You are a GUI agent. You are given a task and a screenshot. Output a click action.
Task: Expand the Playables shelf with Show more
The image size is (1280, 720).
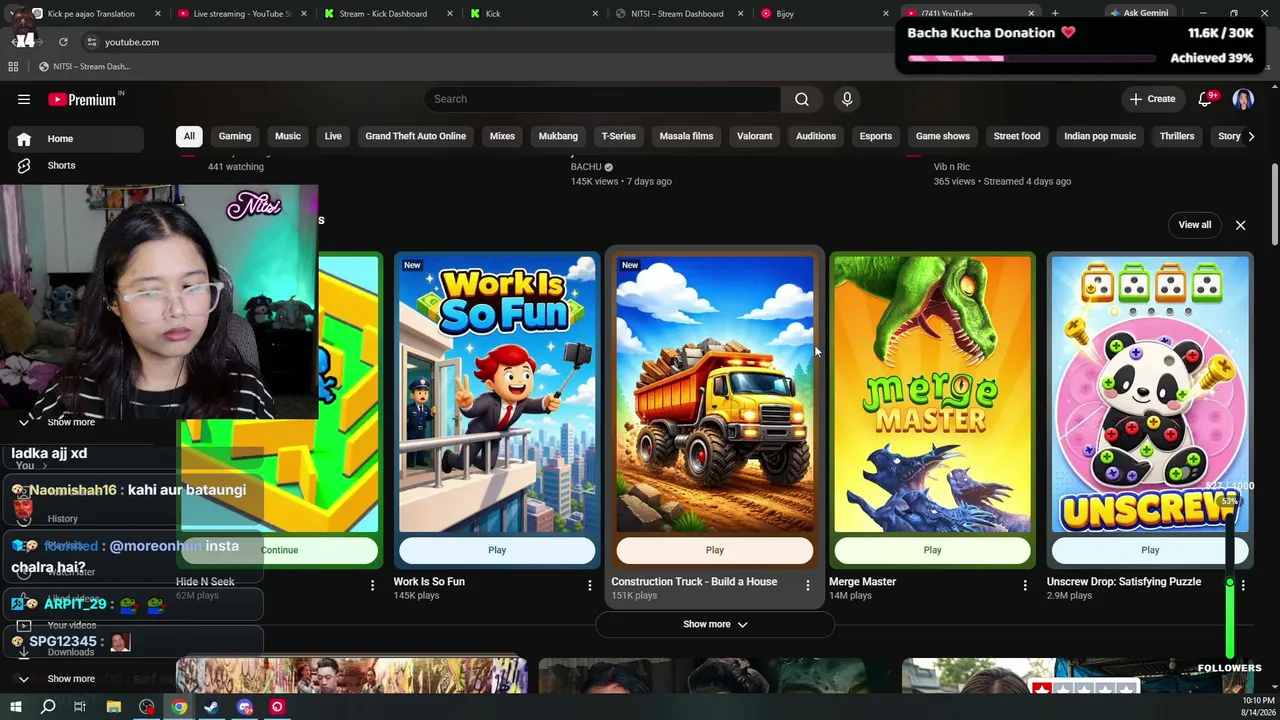pyautogui.click(x=715, y=624)
